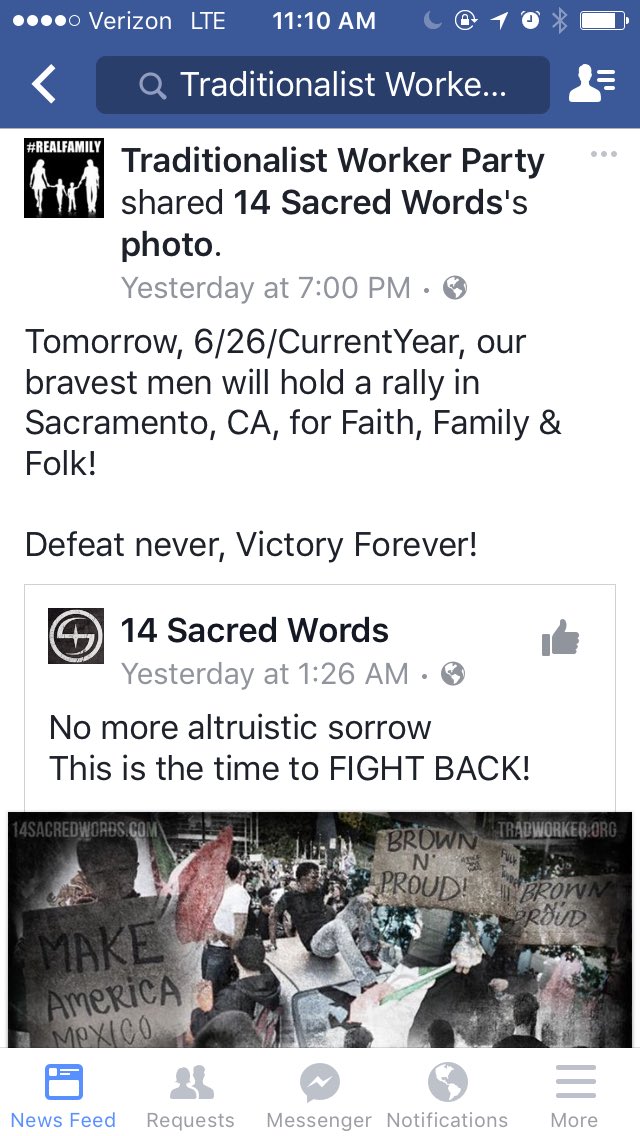Open the Requests tab
Viewport: 640px width, 1136px height.
tap(191, 1094)
